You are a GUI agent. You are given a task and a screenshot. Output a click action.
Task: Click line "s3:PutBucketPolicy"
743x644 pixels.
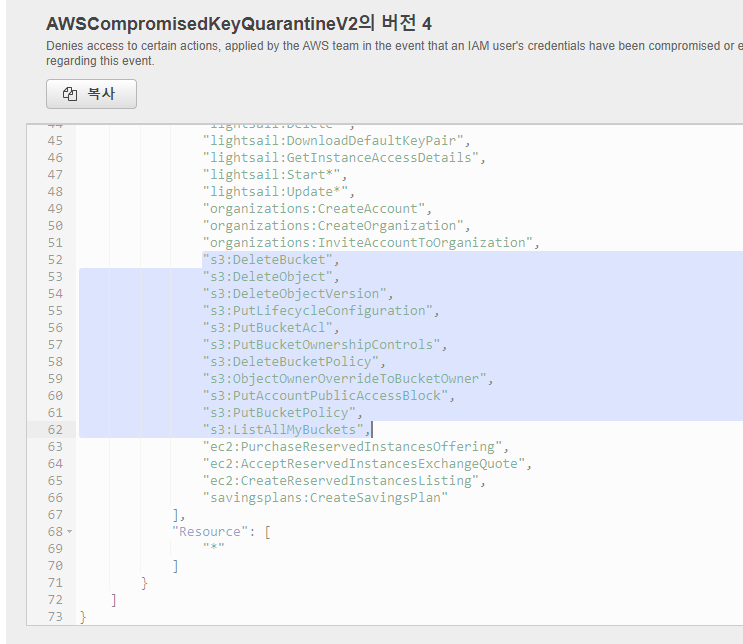tap(282, 413)
